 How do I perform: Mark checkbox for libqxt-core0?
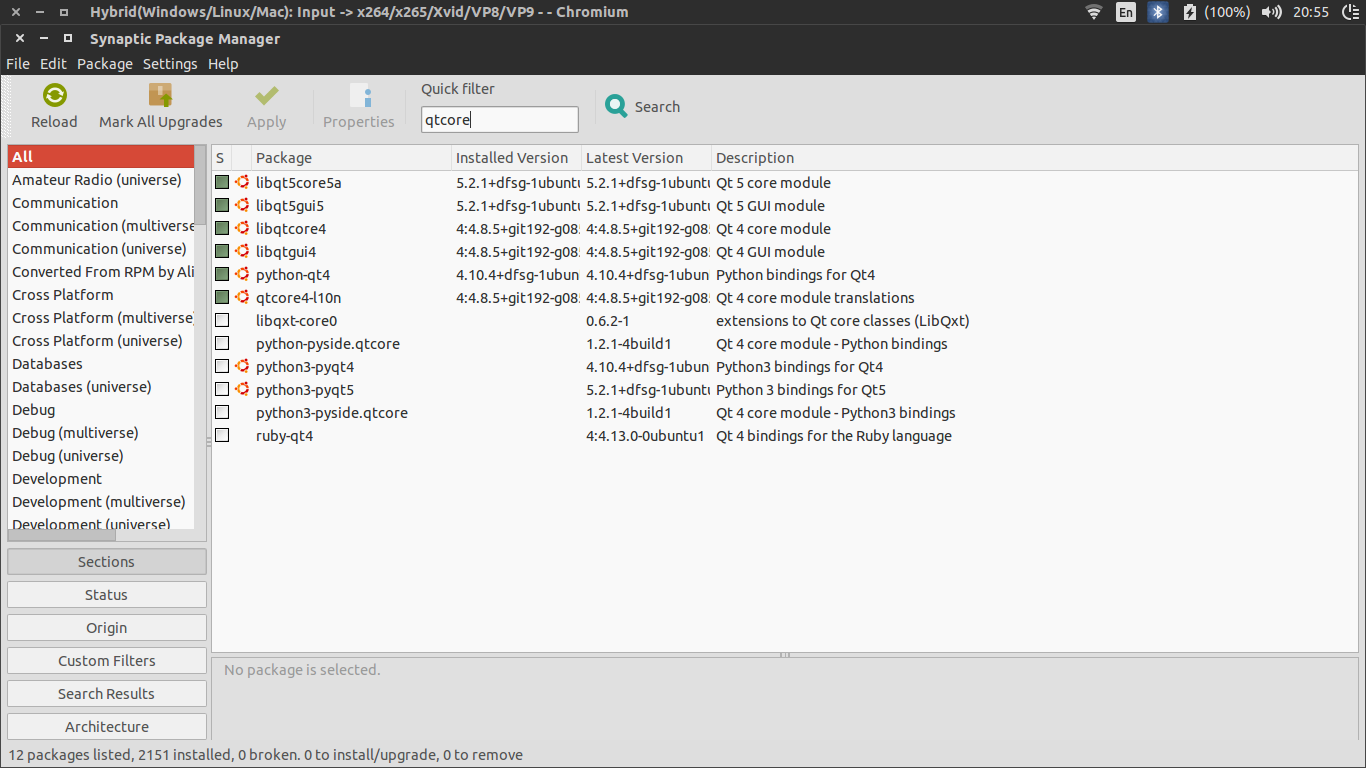(x=222, y=321)
